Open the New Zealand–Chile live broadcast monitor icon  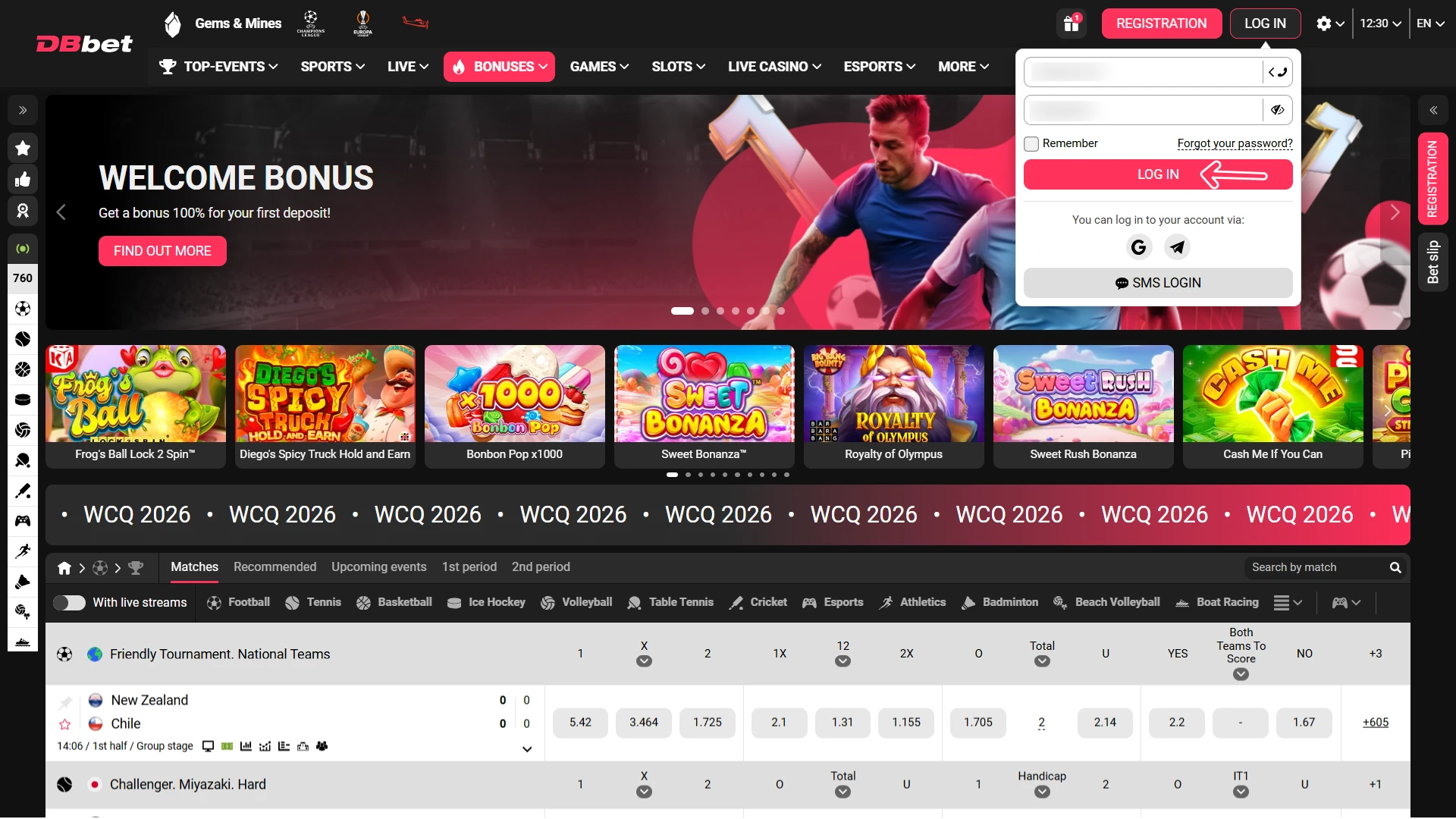pos(208,746)
